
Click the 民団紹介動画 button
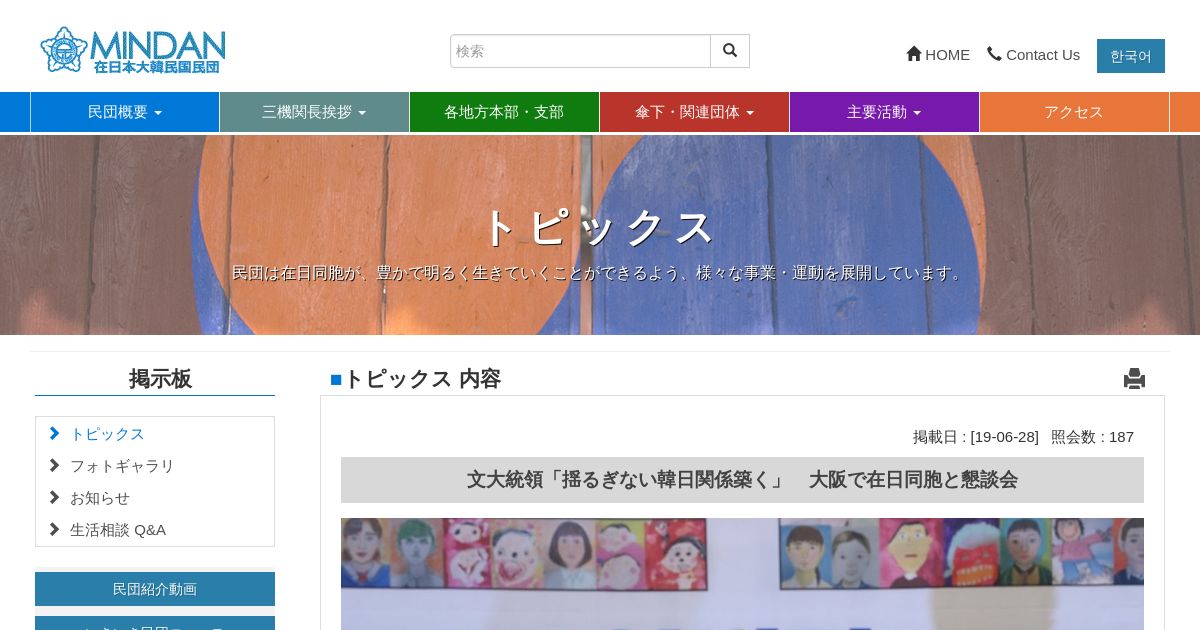155,589
